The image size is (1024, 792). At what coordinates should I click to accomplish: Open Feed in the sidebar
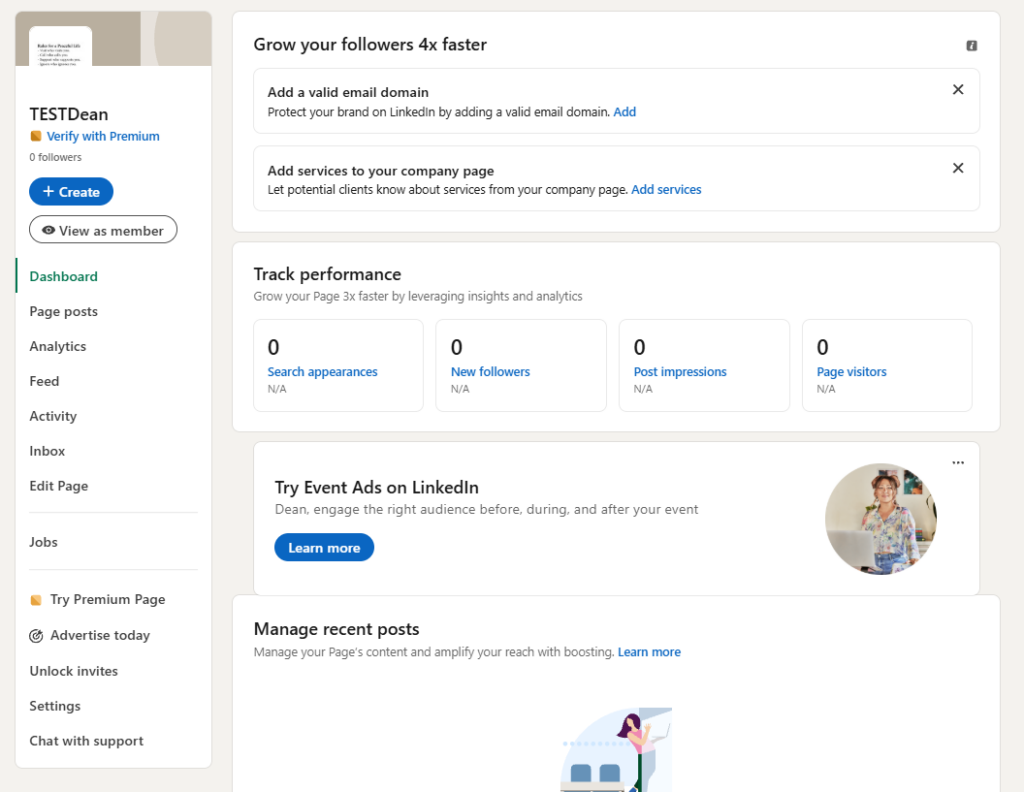pos(44,381)
